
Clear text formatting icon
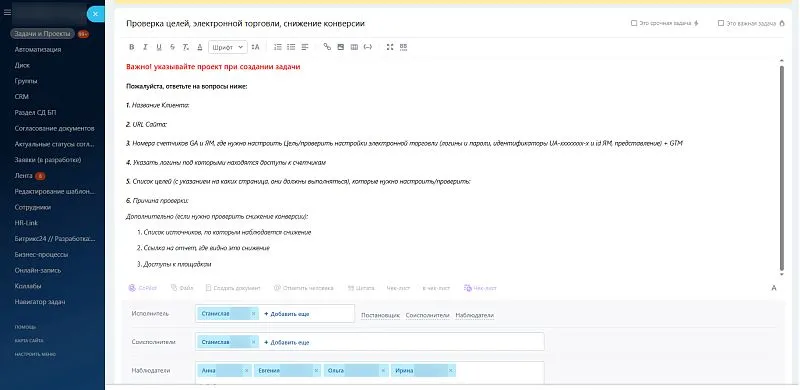point(186,47)
